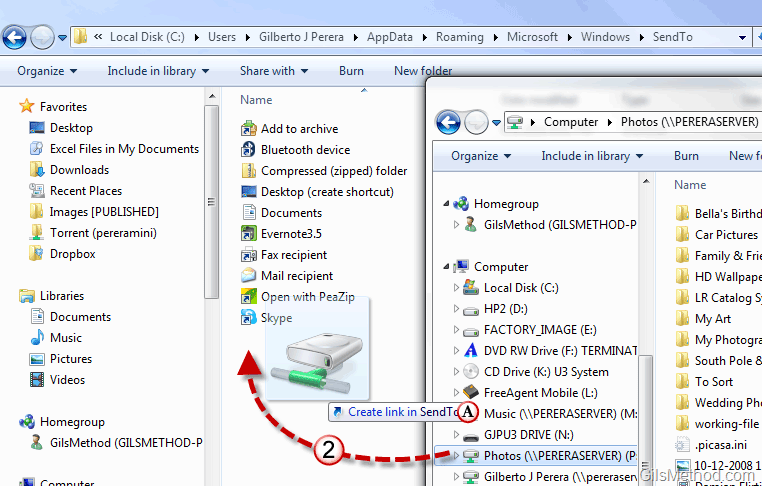Open the Add to archive item

(290, 129)
